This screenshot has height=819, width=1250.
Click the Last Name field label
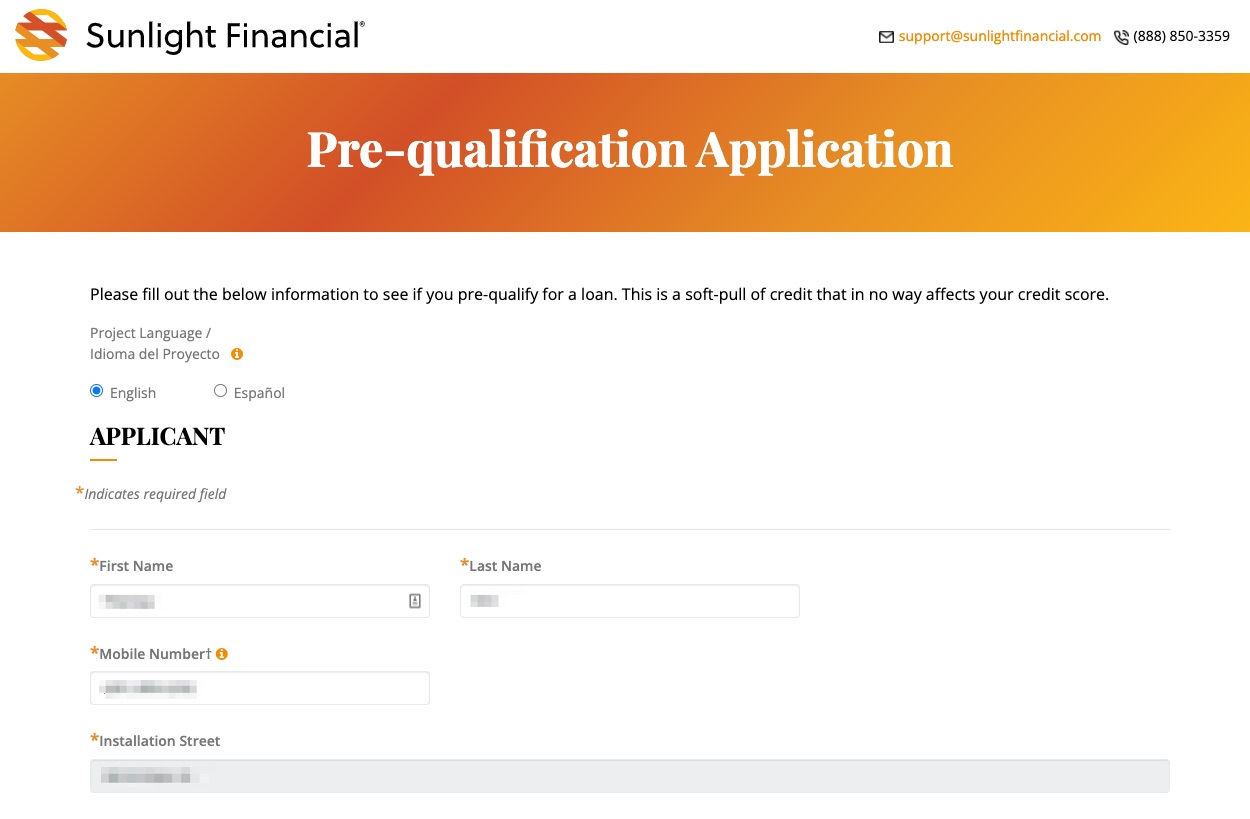tap(505, 566)
